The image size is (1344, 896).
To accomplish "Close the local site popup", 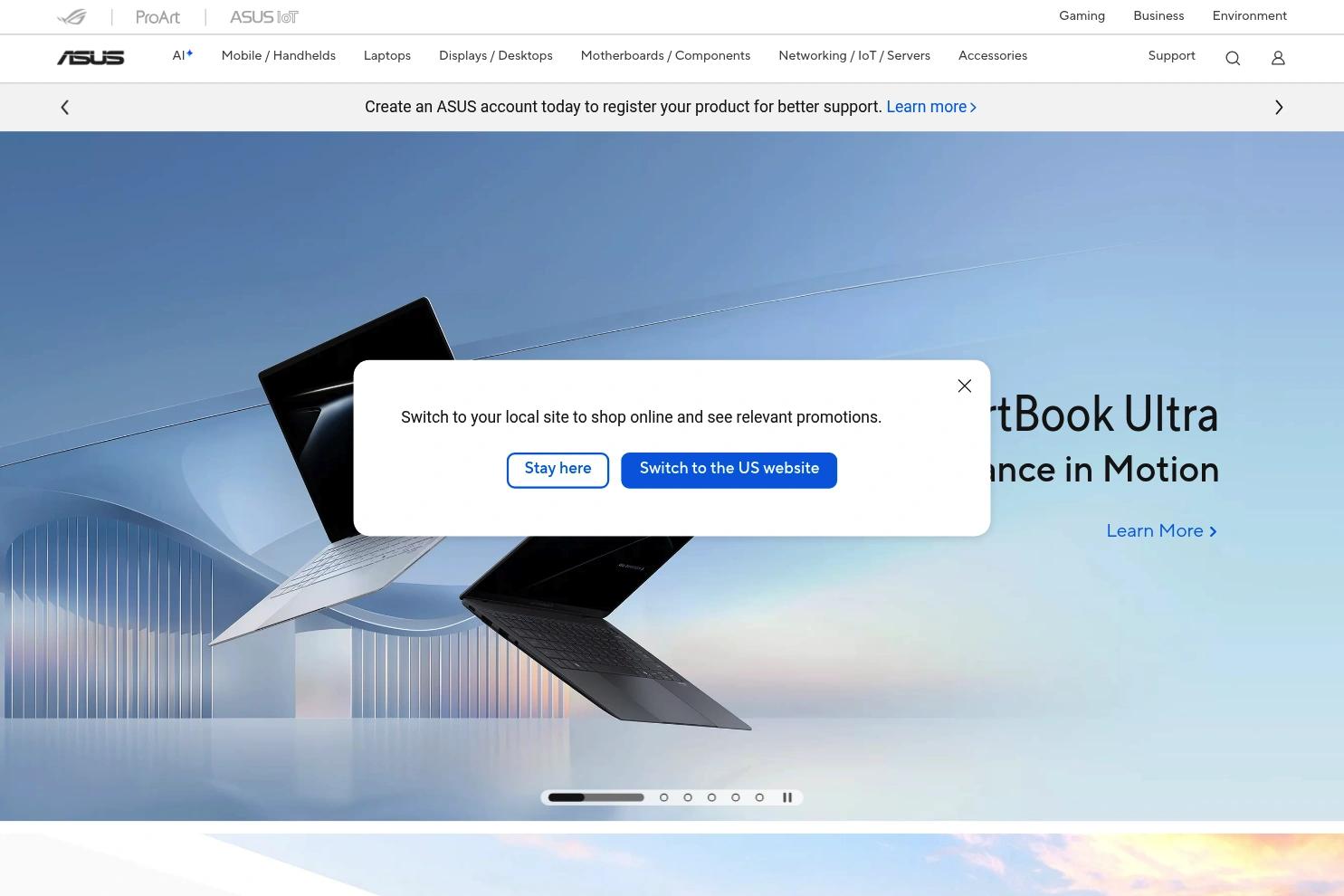I will 965,386.
